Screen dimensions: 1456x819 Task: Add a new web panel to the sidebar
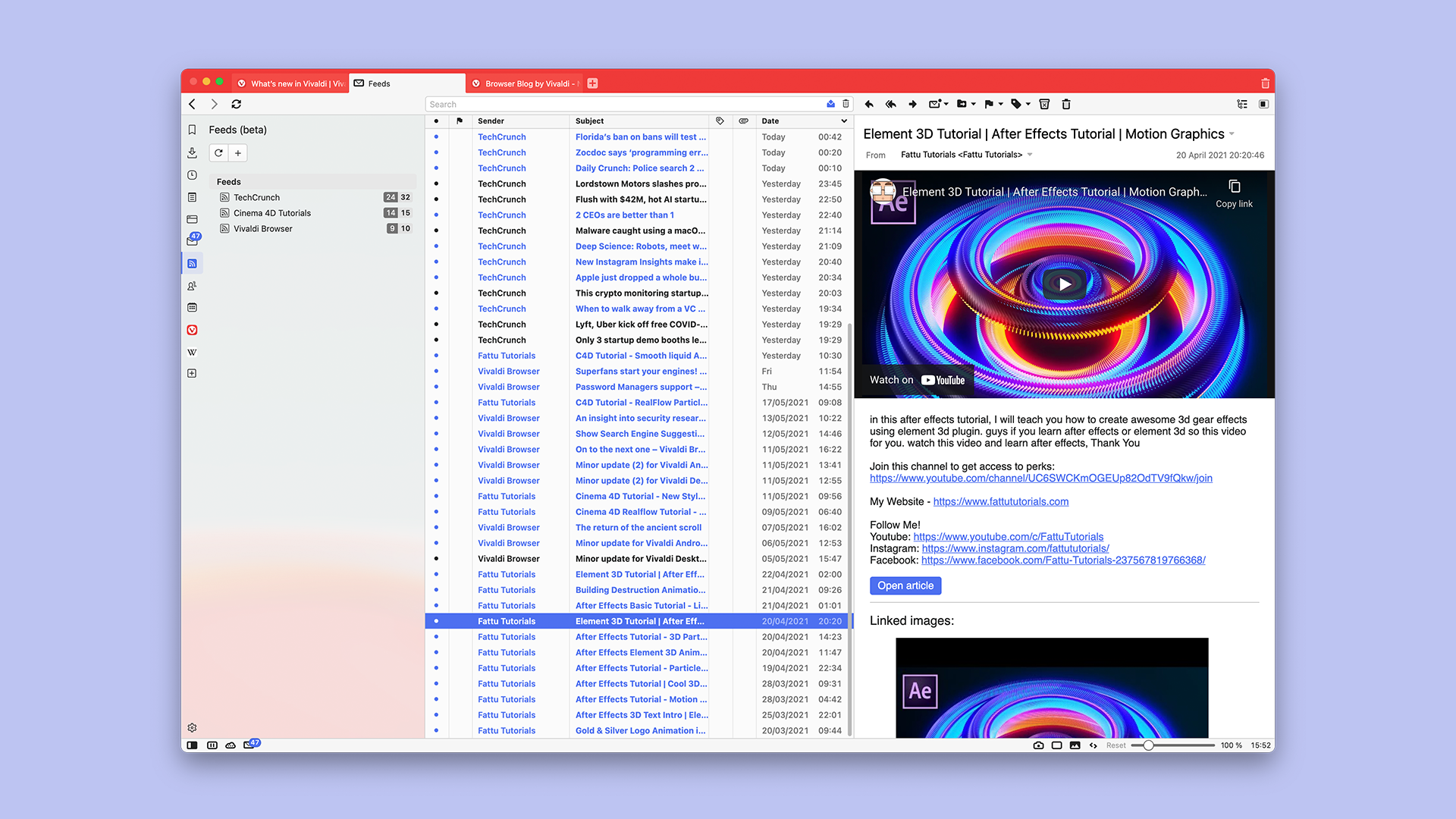(192, 373)
